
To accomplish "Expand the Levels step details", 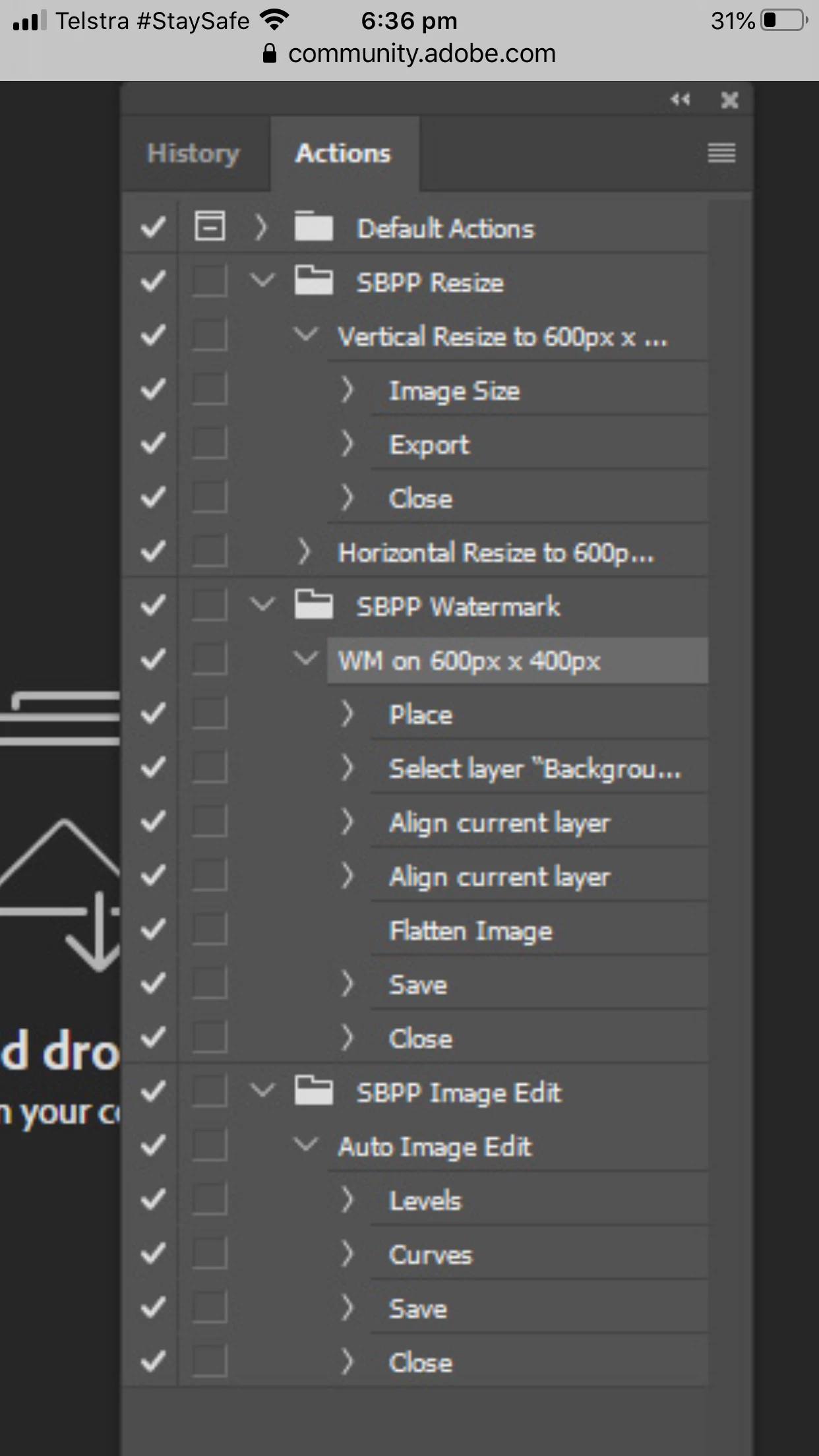I will (x=347, y=1199).
